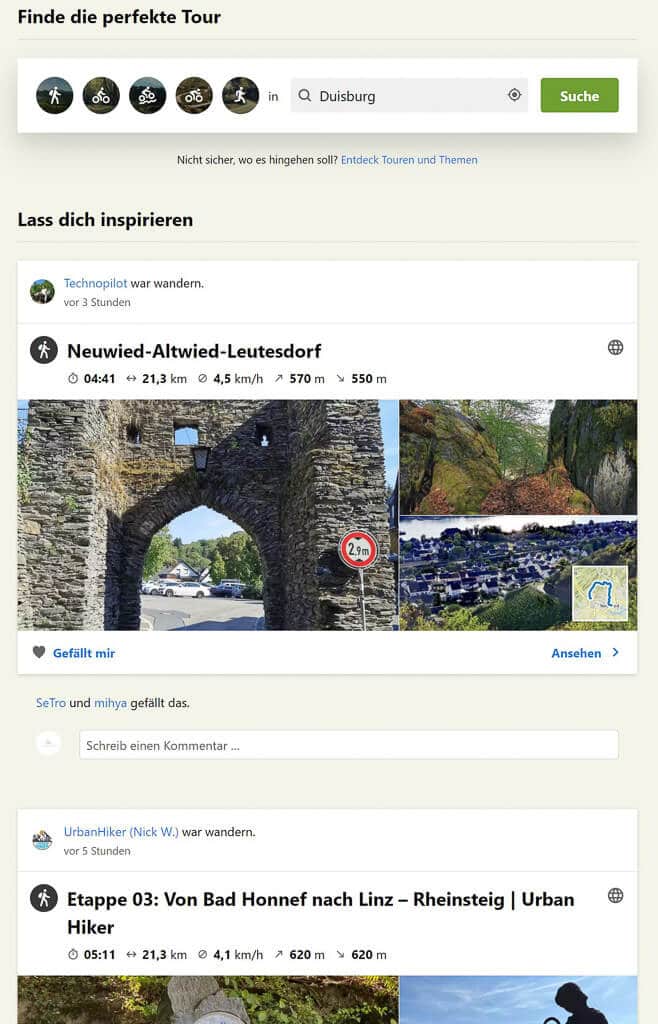Expand the chevron next to Ansehen
658x1024 pixels.
(x=617, y=652)
